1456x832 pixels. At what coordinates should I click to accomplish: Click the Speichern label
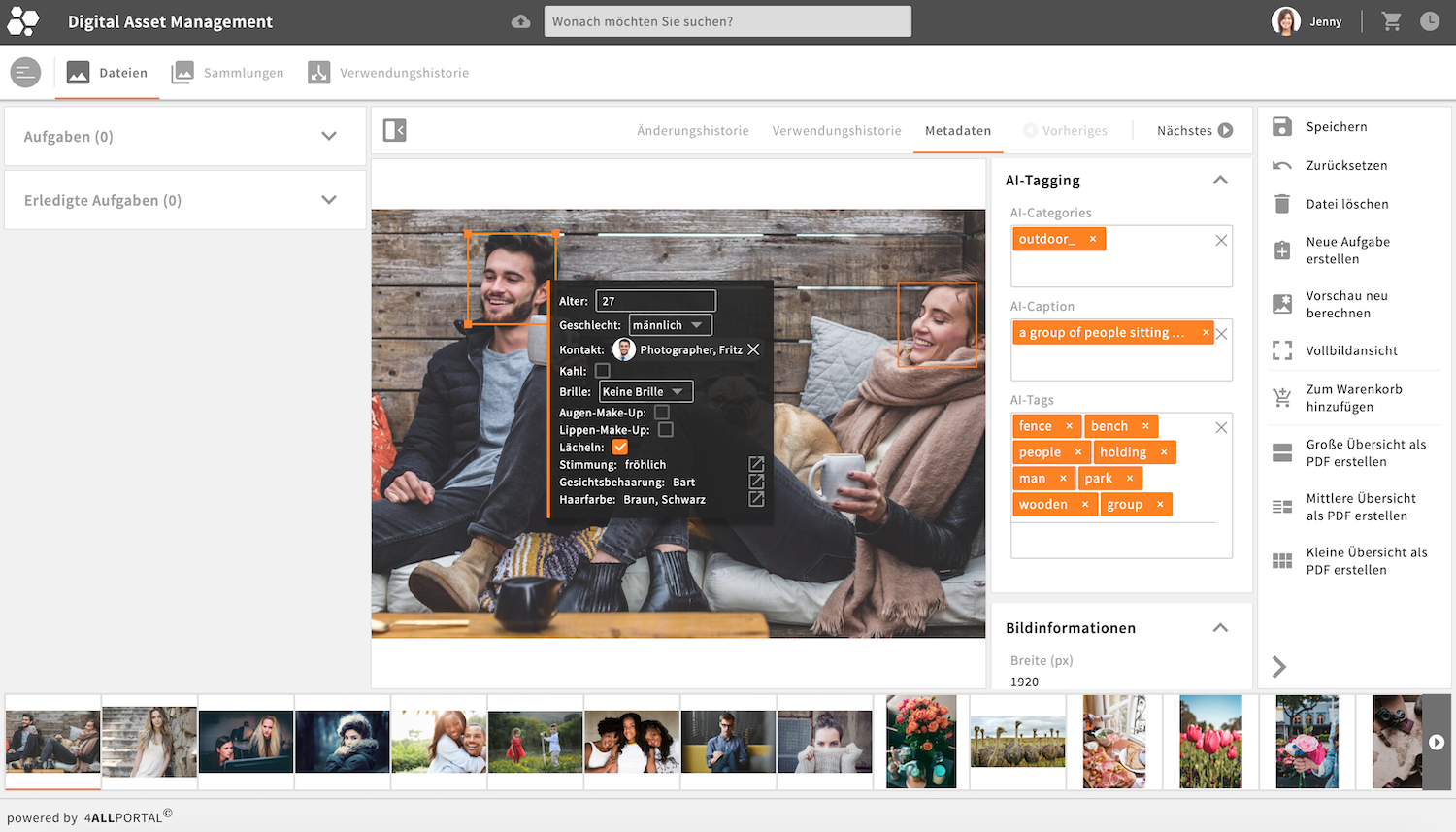pos(1337,127)
